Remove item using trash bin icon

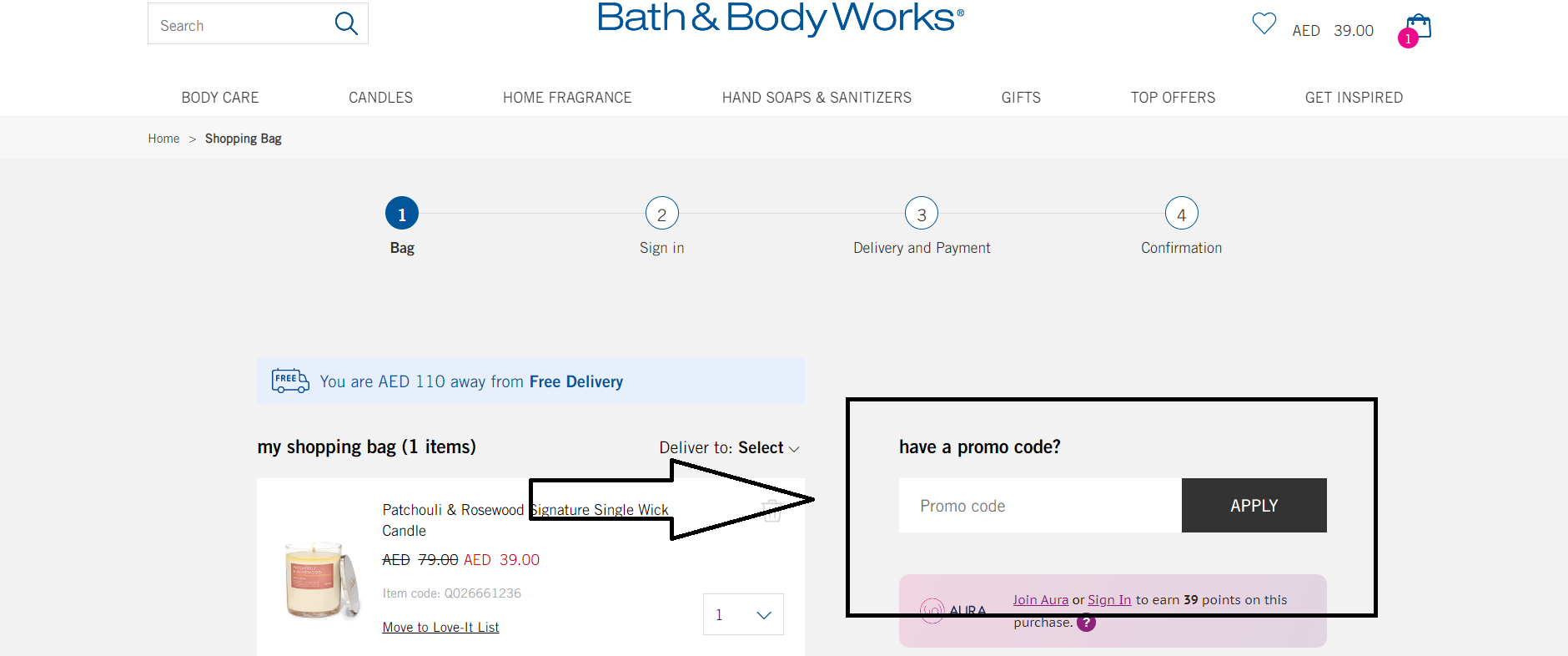pyautogui.click(x=771, y=512)
